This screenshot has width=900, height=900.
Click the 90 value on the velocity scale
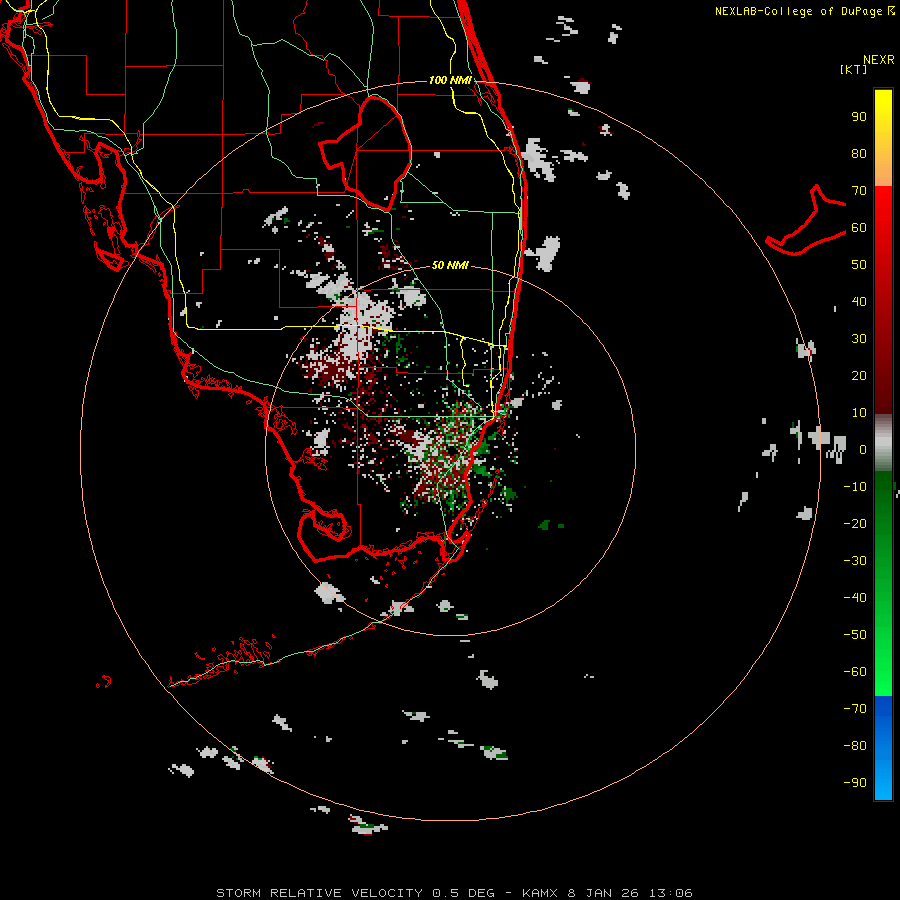[859, 117]
